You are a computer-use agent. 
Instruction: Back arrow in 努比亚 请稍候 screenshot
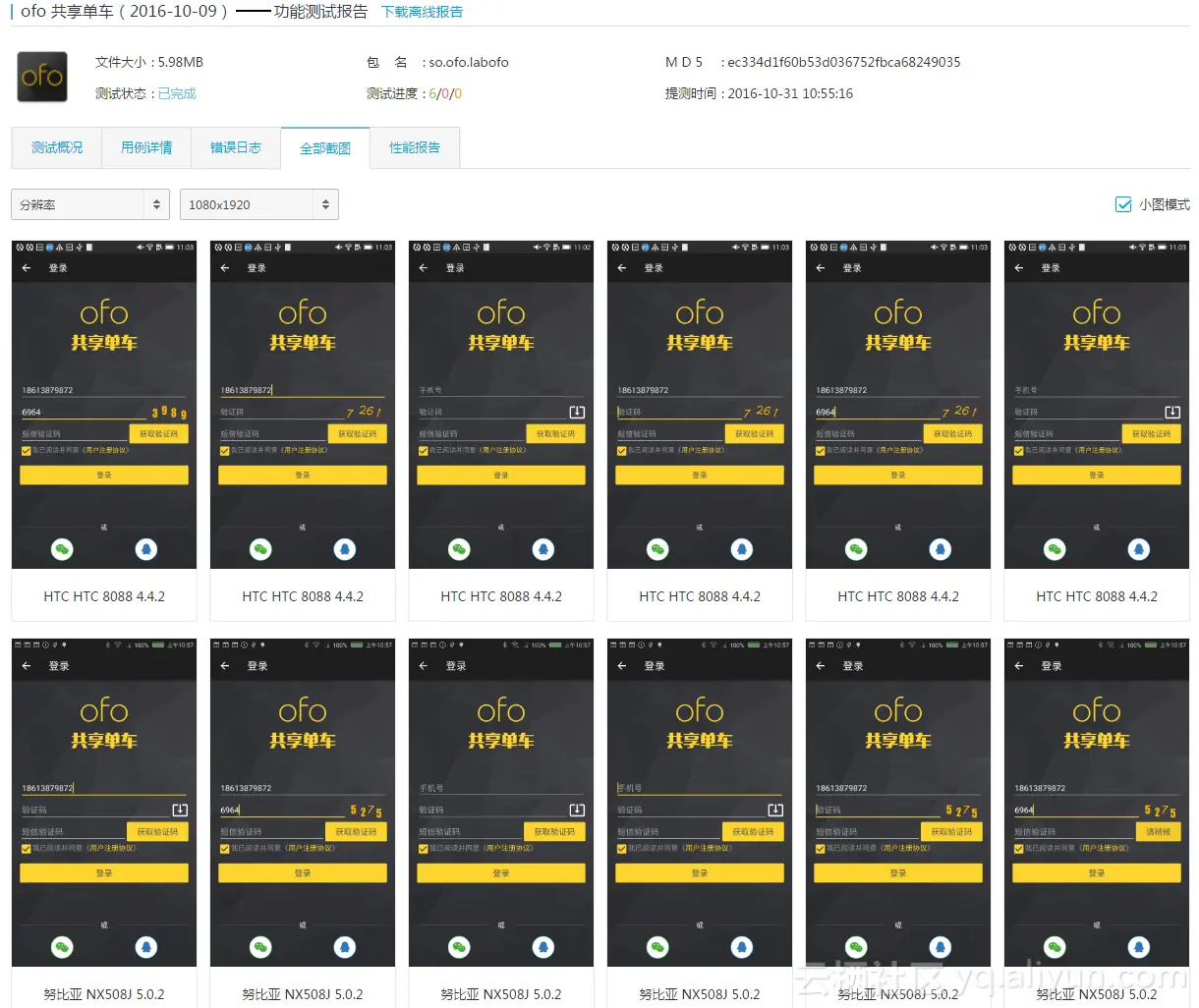click(1019, 665)
